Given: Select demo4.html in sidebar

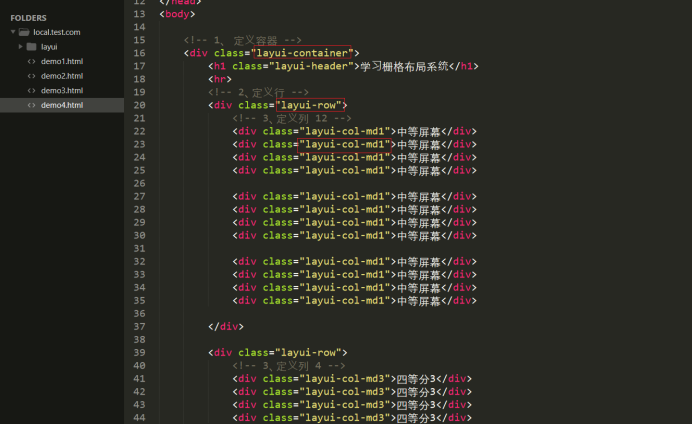Looking at the screenshot, I should click(62, 105).
